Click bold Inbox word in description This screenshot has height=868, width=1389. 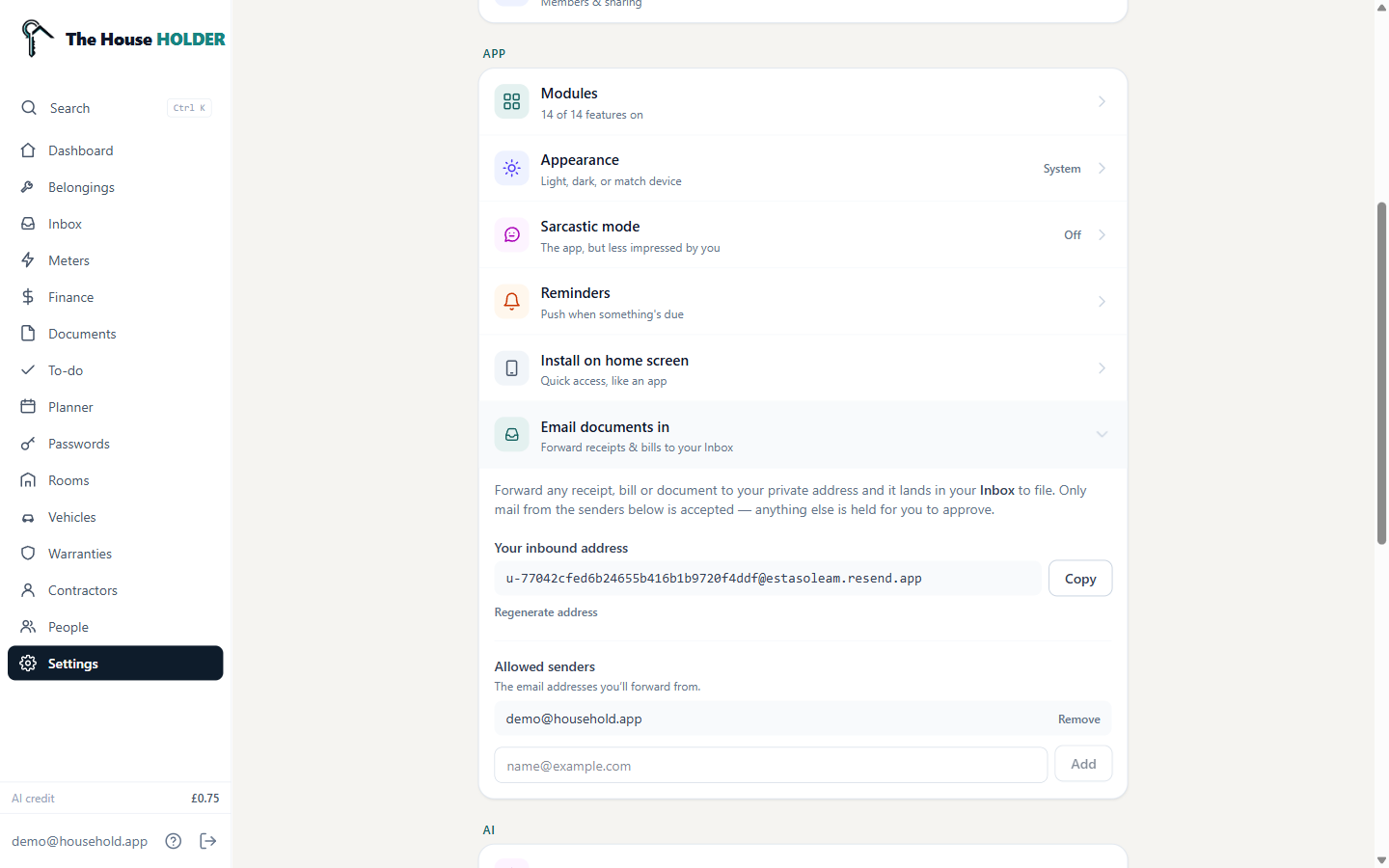(x=997, y=490)
